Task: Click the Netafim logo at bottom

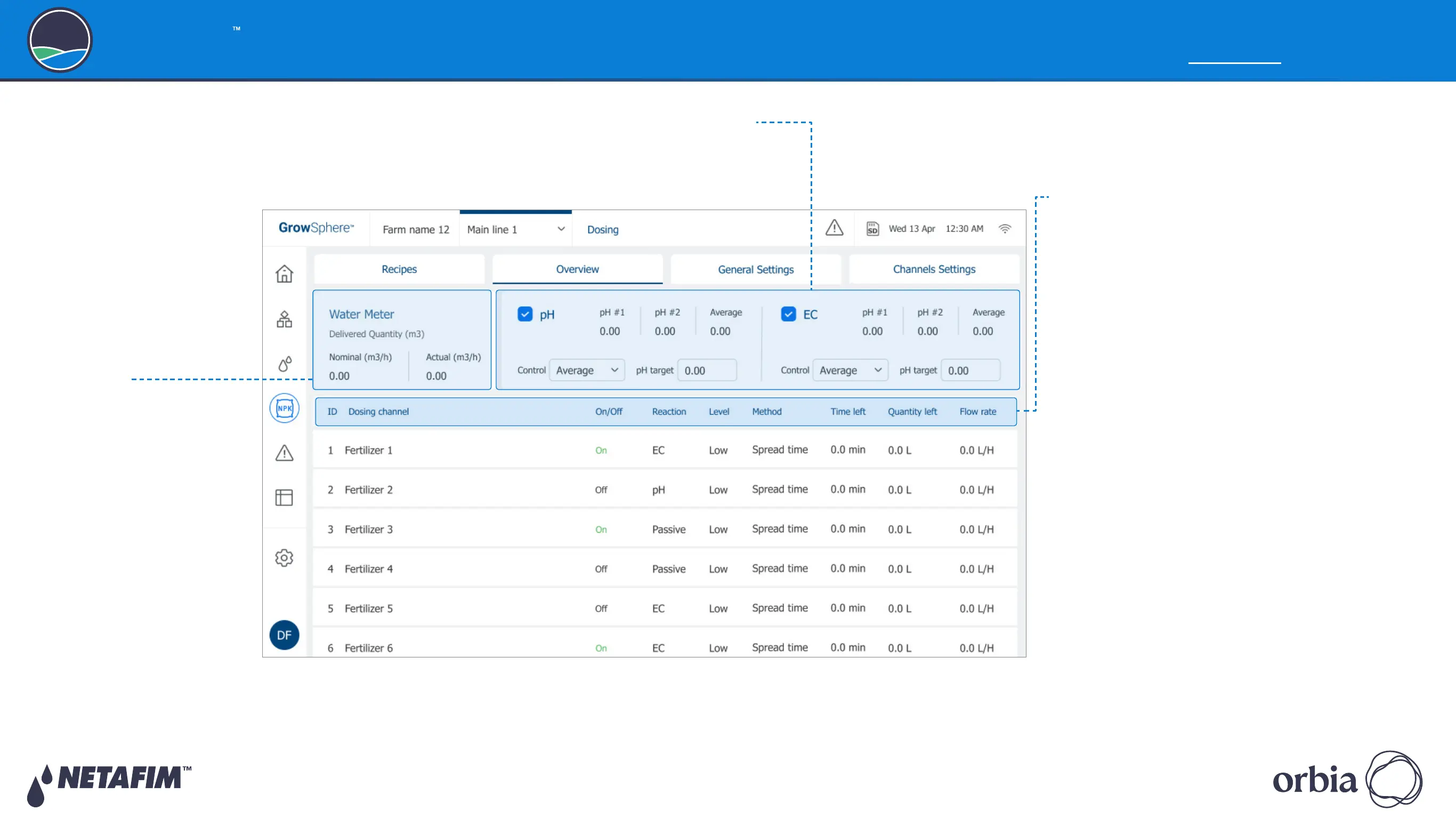Action: coord(109,785)
